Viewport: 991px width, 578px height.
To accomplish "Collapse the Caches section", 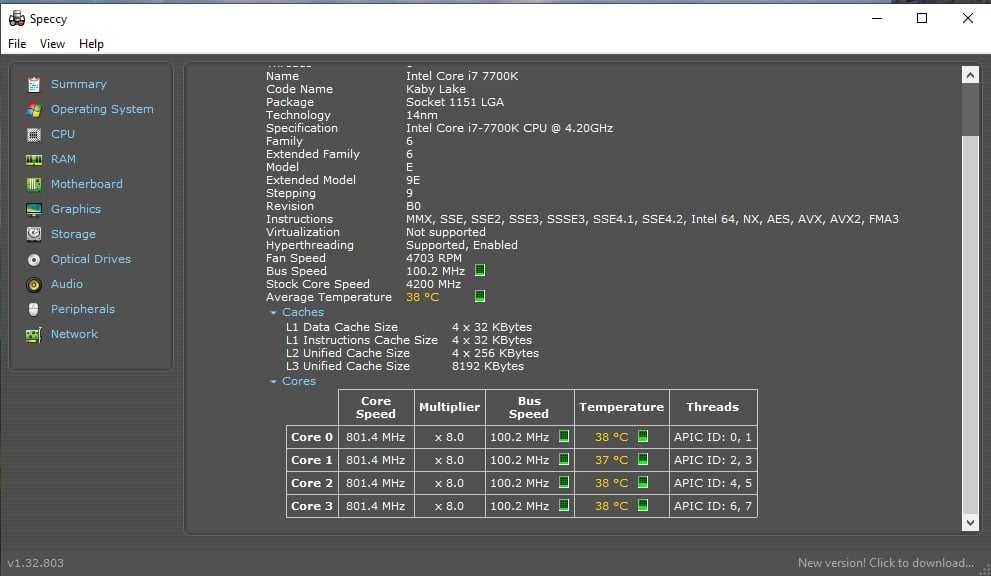I will coord(273,313).
